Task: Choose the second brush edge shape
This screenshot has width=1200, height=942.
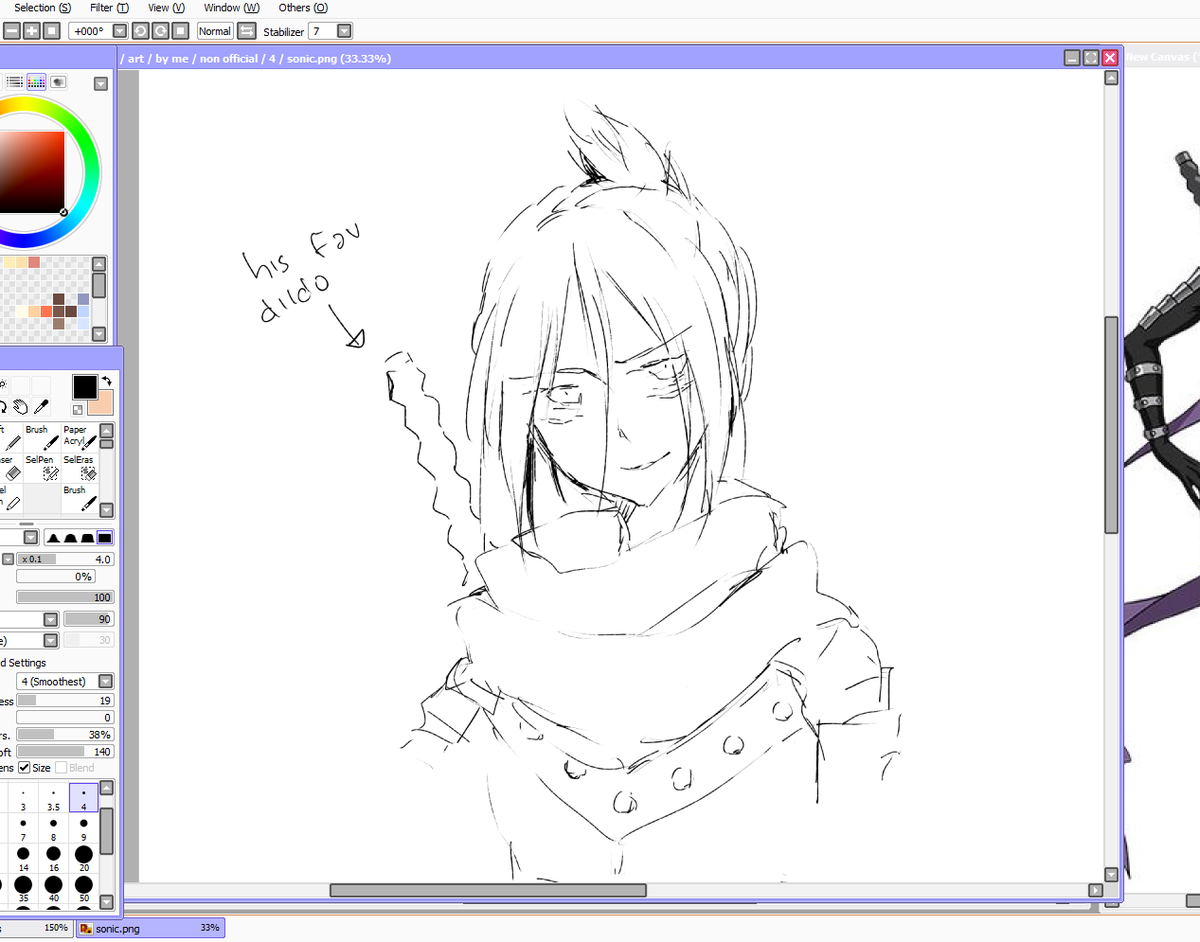Action: click(70, 538)
